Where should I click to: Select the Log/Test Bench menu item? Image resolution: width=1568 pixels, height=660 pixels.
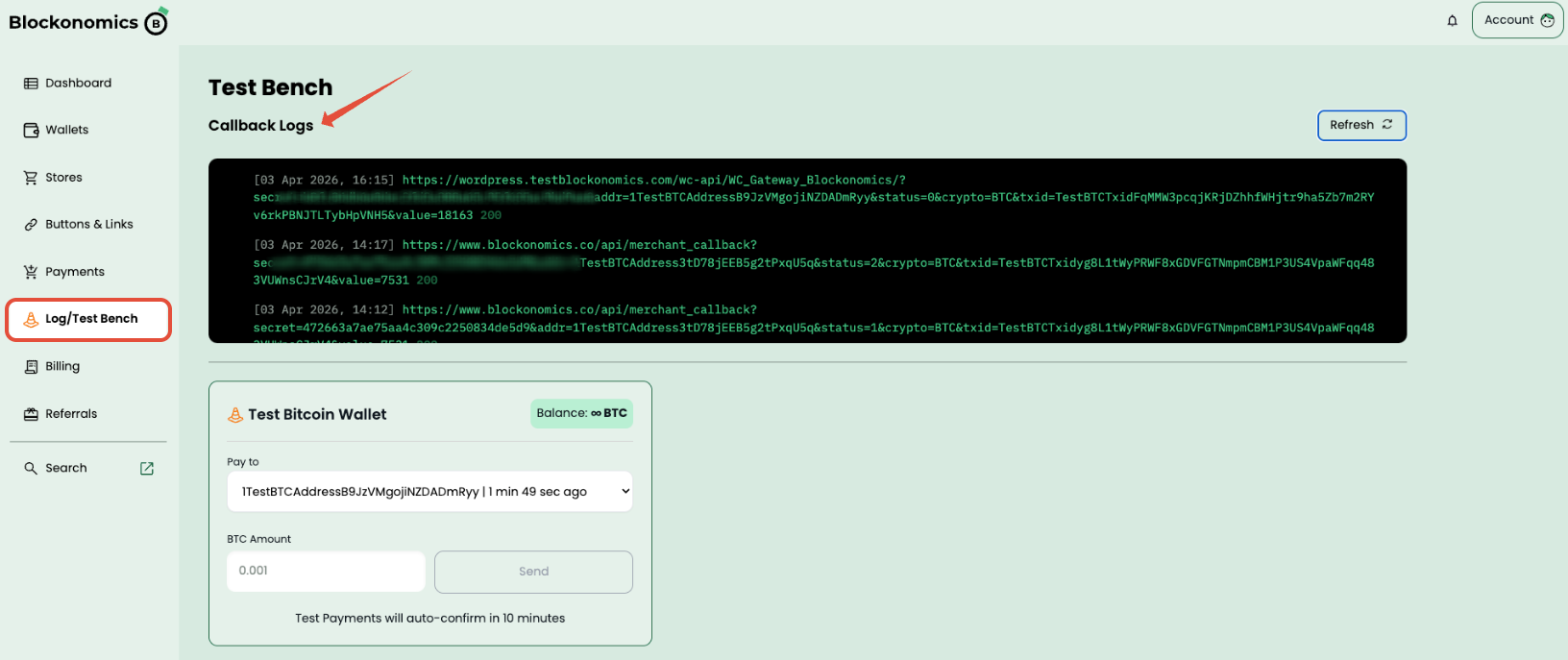pos(88,319)
